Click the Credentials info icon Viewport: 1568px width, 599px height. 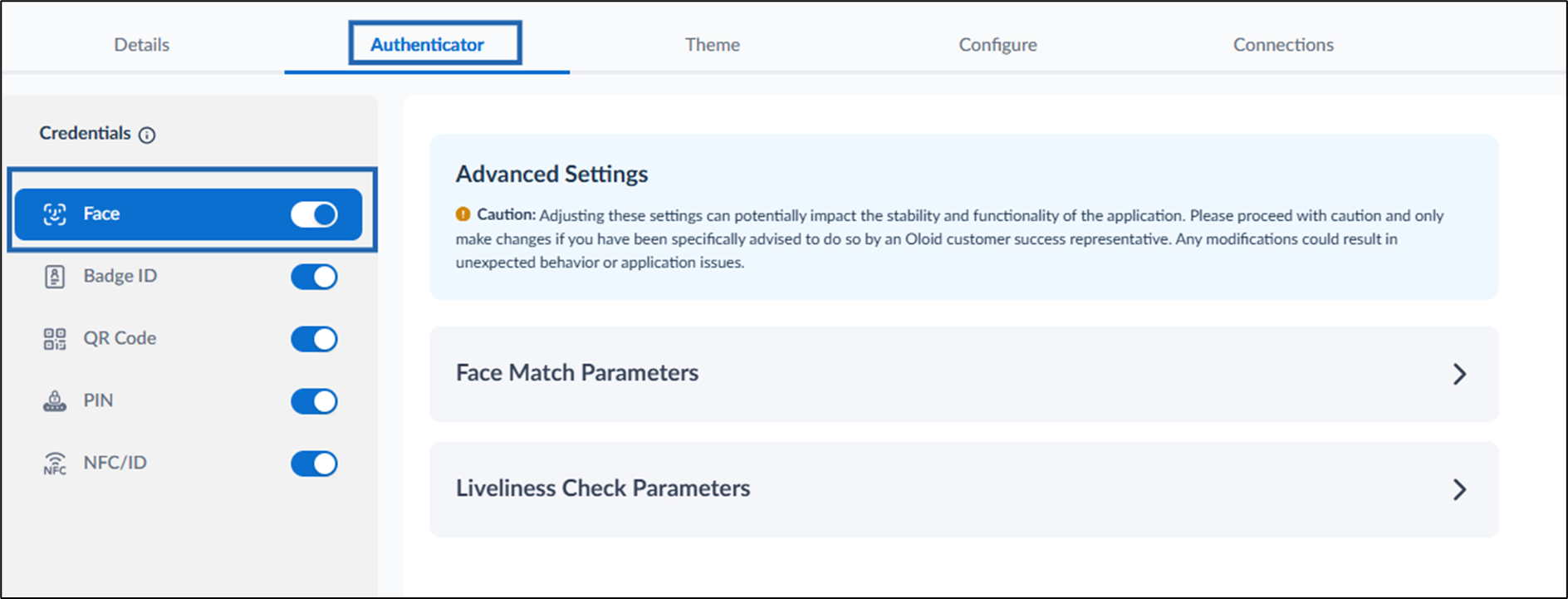point(147,135)
